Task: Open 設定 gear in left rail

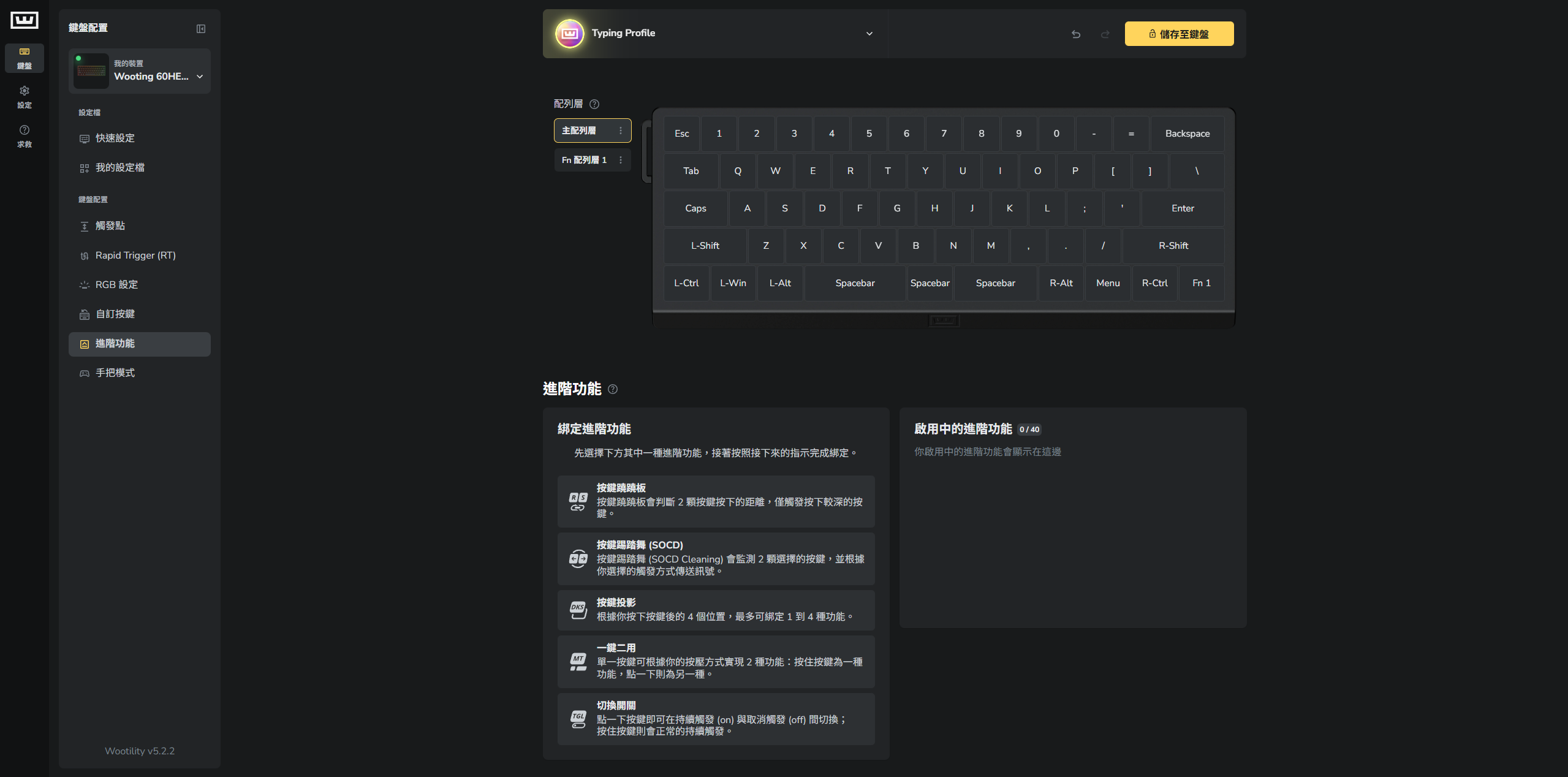Action: [x=25, y=97]
